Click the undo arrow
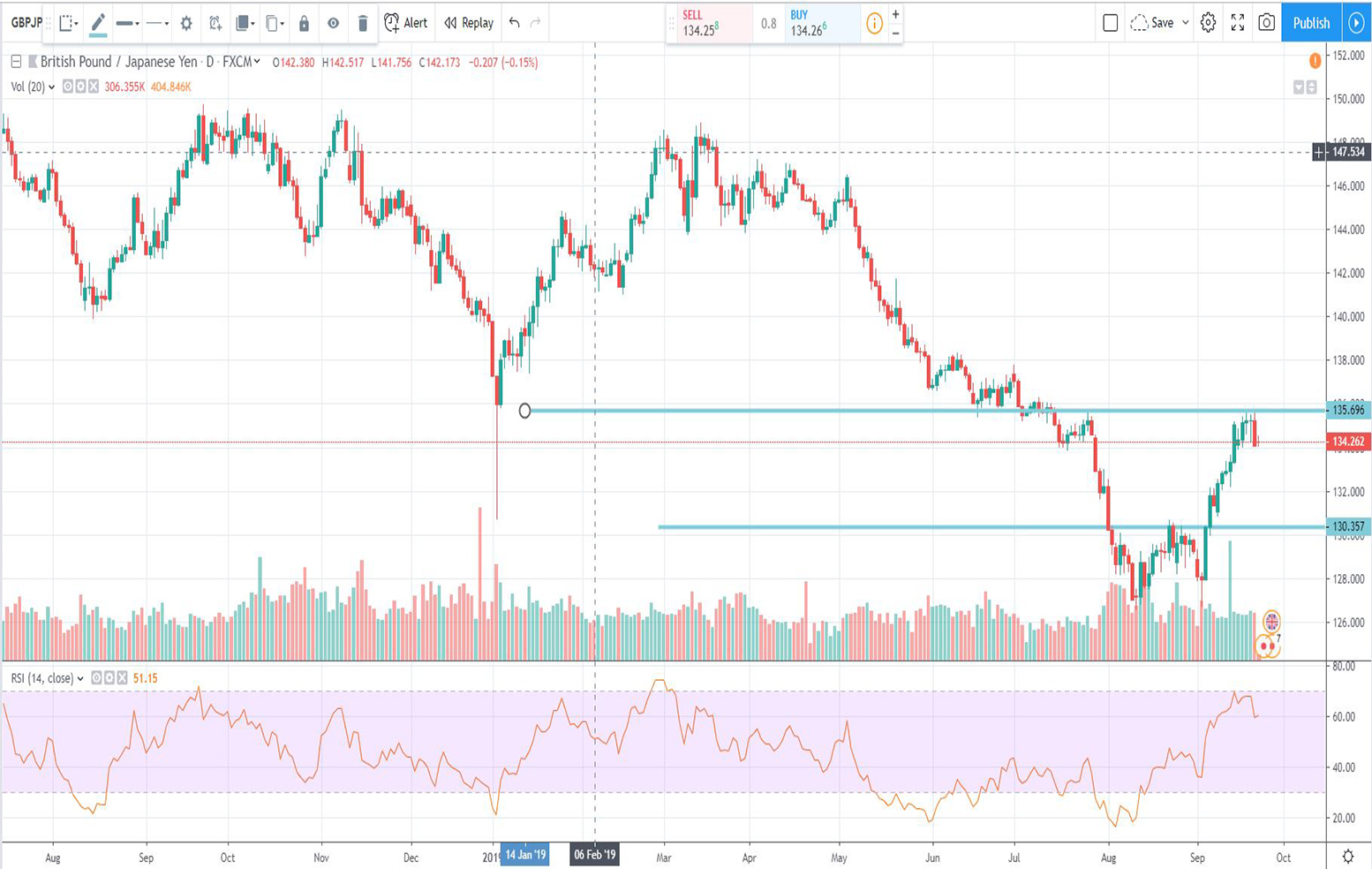This screenshot has height=869, width=1372. (513, 23)
